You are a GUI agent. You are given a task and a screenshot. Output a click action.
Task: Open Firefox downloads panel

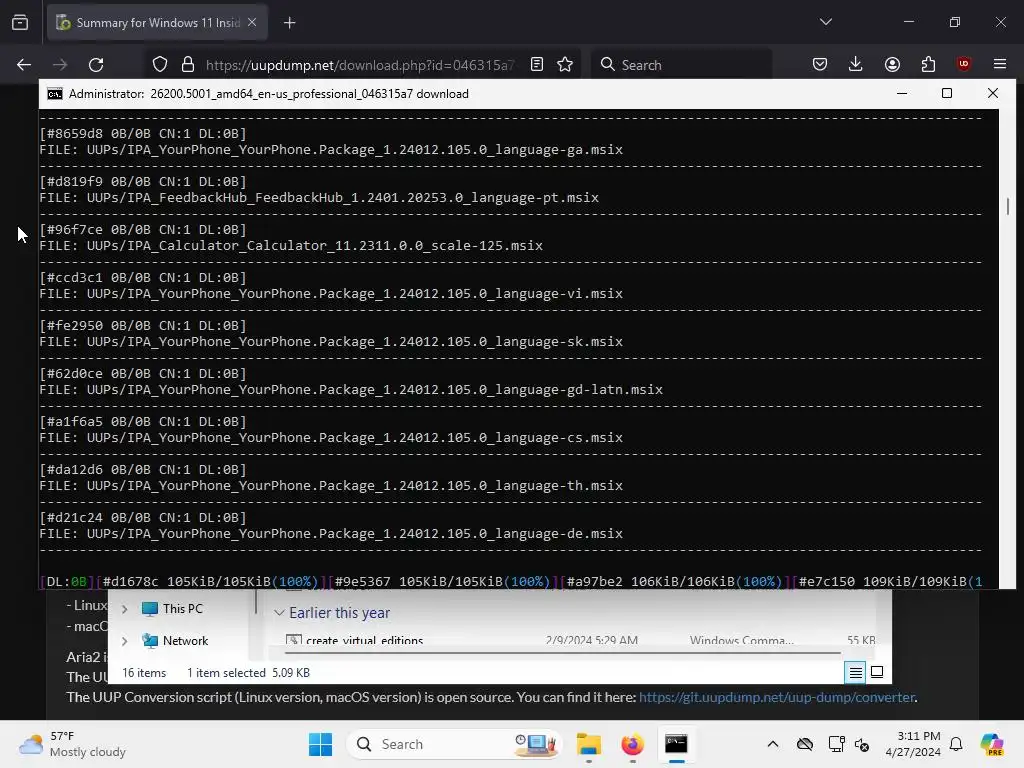click(x=856, y=64)
